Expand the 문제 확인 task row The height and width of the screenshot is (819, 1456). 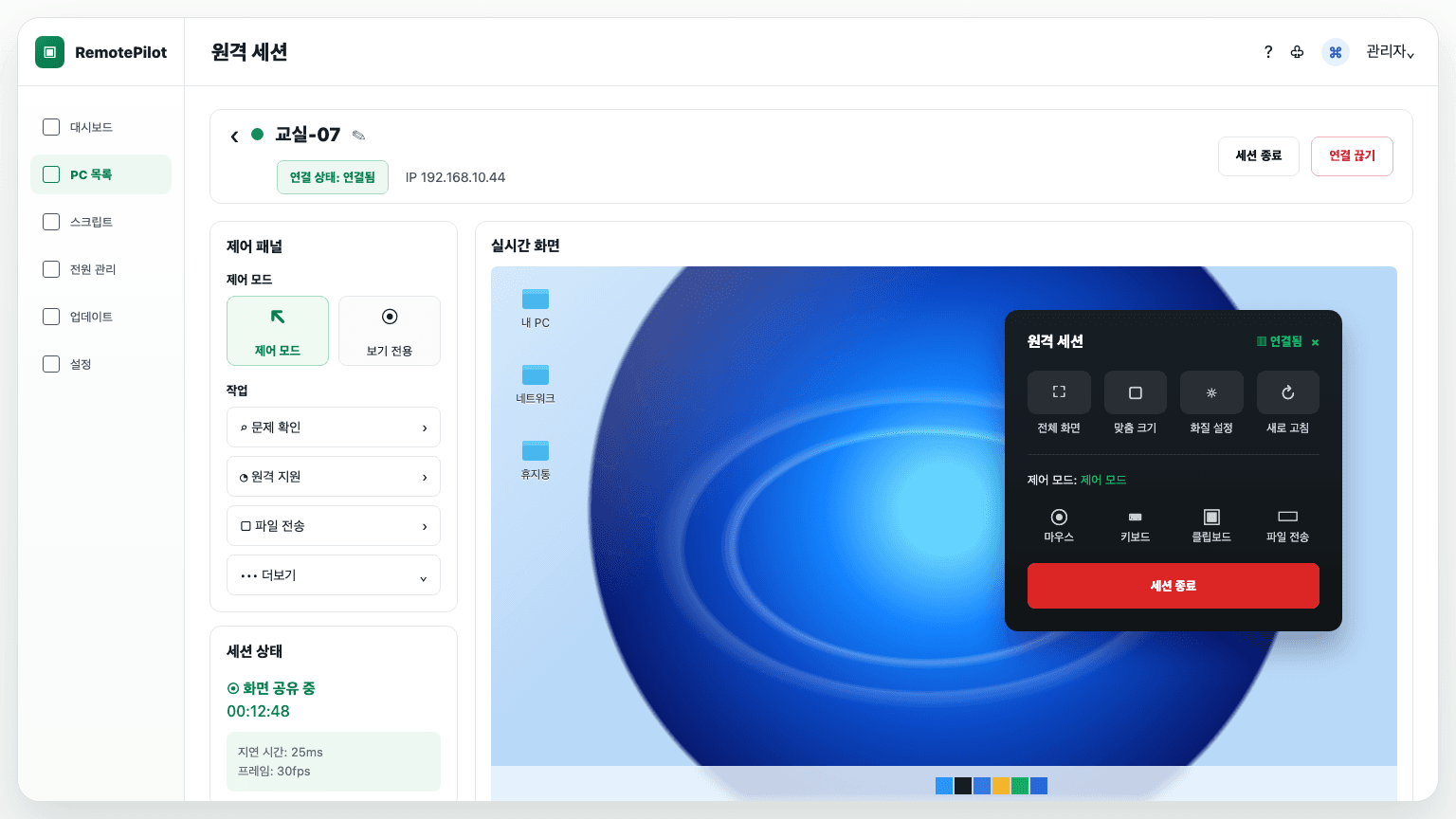point(334,428)
